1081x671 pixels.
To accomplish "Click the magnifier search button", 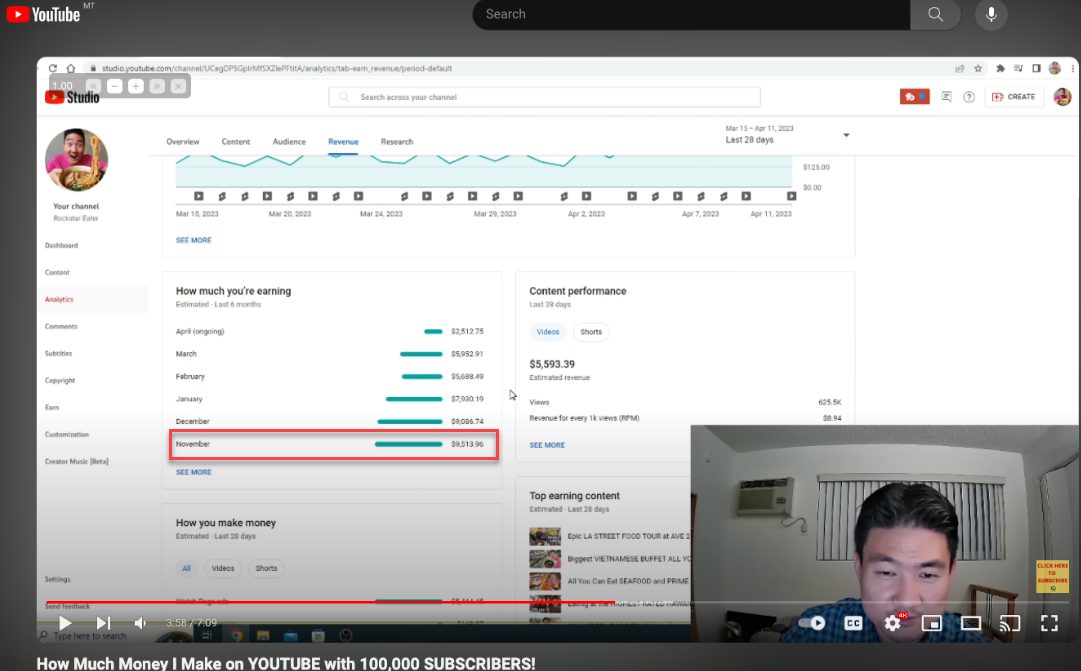I will pyautogui.click(x=935, y=14).
